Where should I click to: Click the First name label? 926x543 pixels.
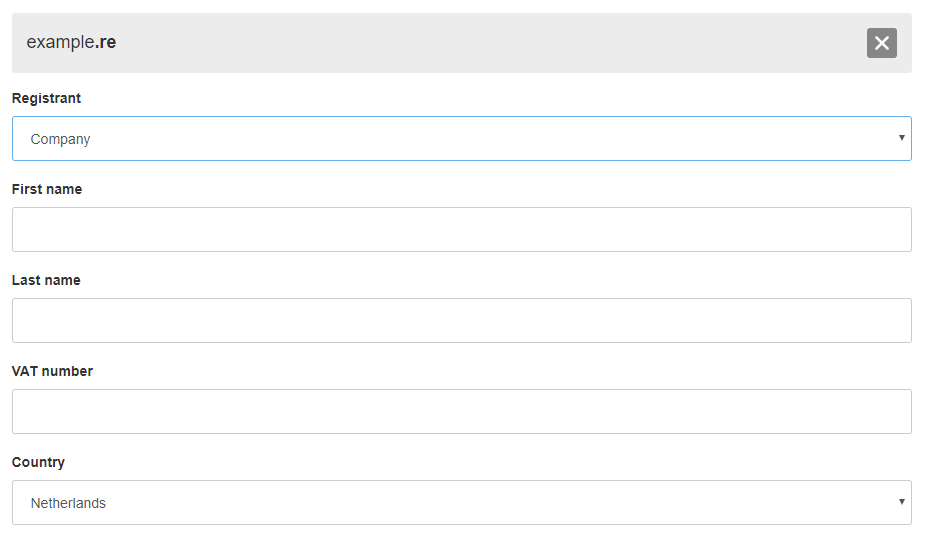47,189
